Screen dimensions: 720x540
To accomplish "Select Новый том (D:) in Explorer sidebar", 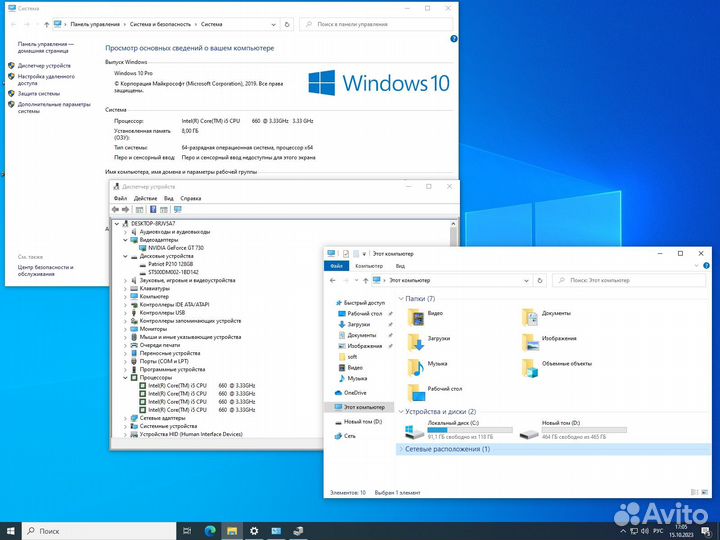I will (x=359, y=422).
